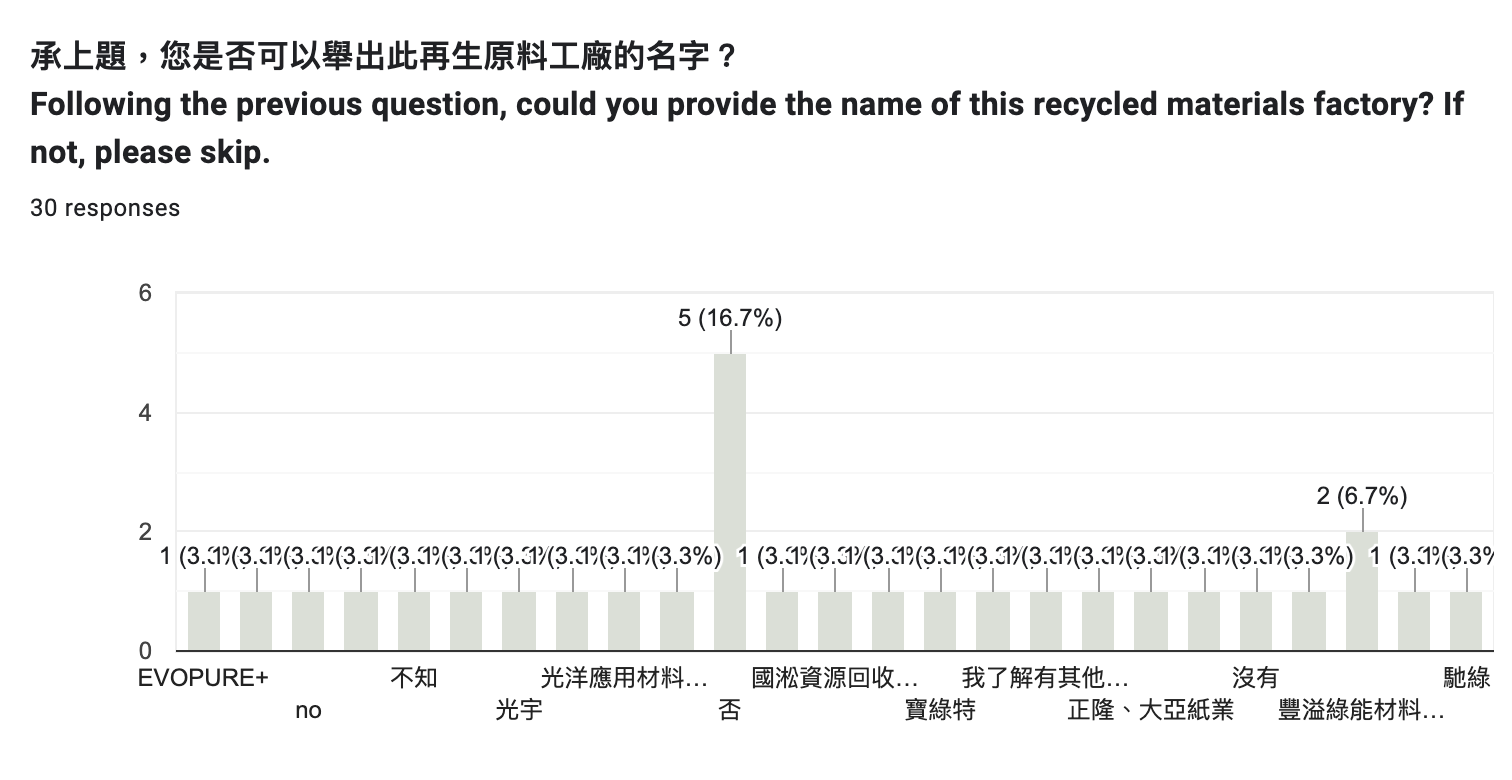
Task: Click the rightmost bar above 馳綠
Action: tap(1467, 621)
